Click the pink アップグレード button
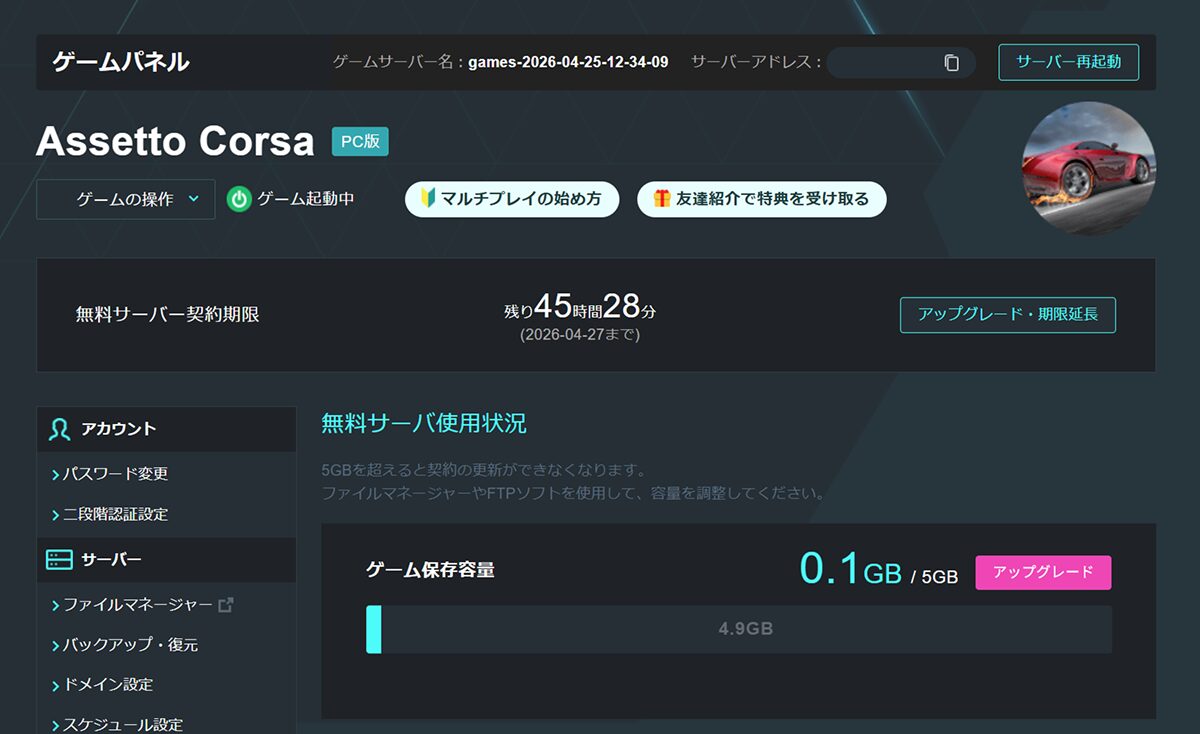1200x734 pixels. coord(1043,573)
